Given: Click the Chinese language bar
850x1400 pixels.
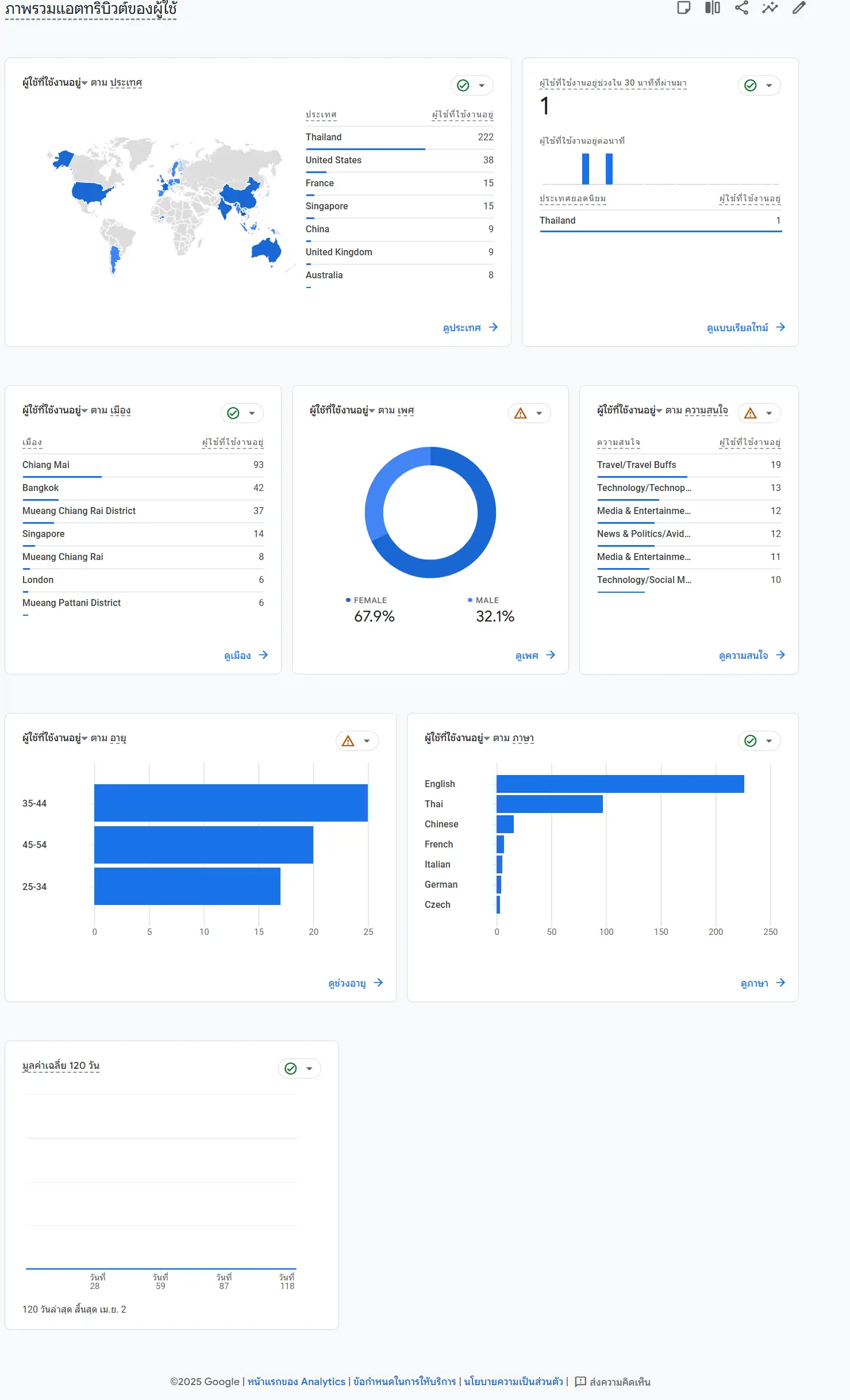Looking at the screenshot, I should (505, 824).
